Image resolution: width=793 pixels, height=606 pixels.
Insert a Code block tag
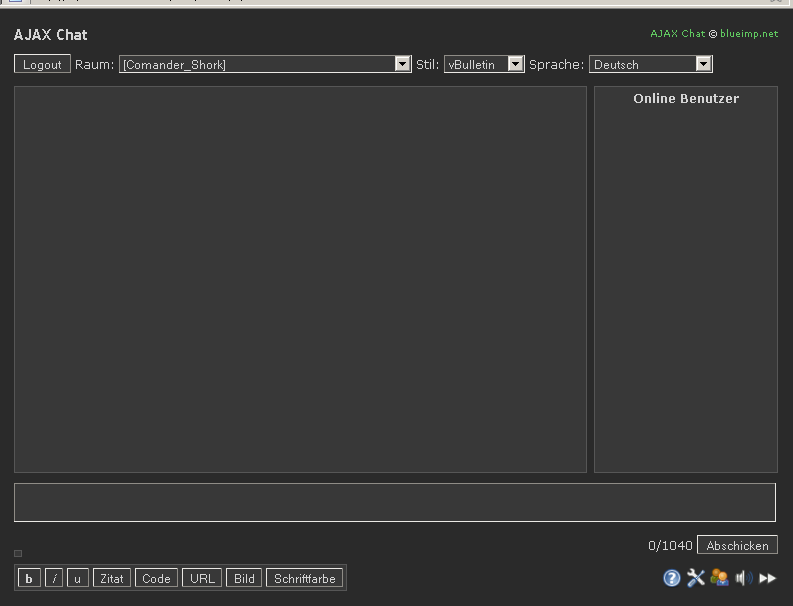click(156, 578)
